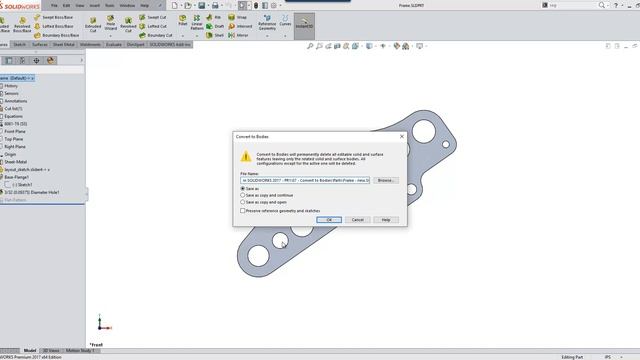Select the Rib tool

213,17
